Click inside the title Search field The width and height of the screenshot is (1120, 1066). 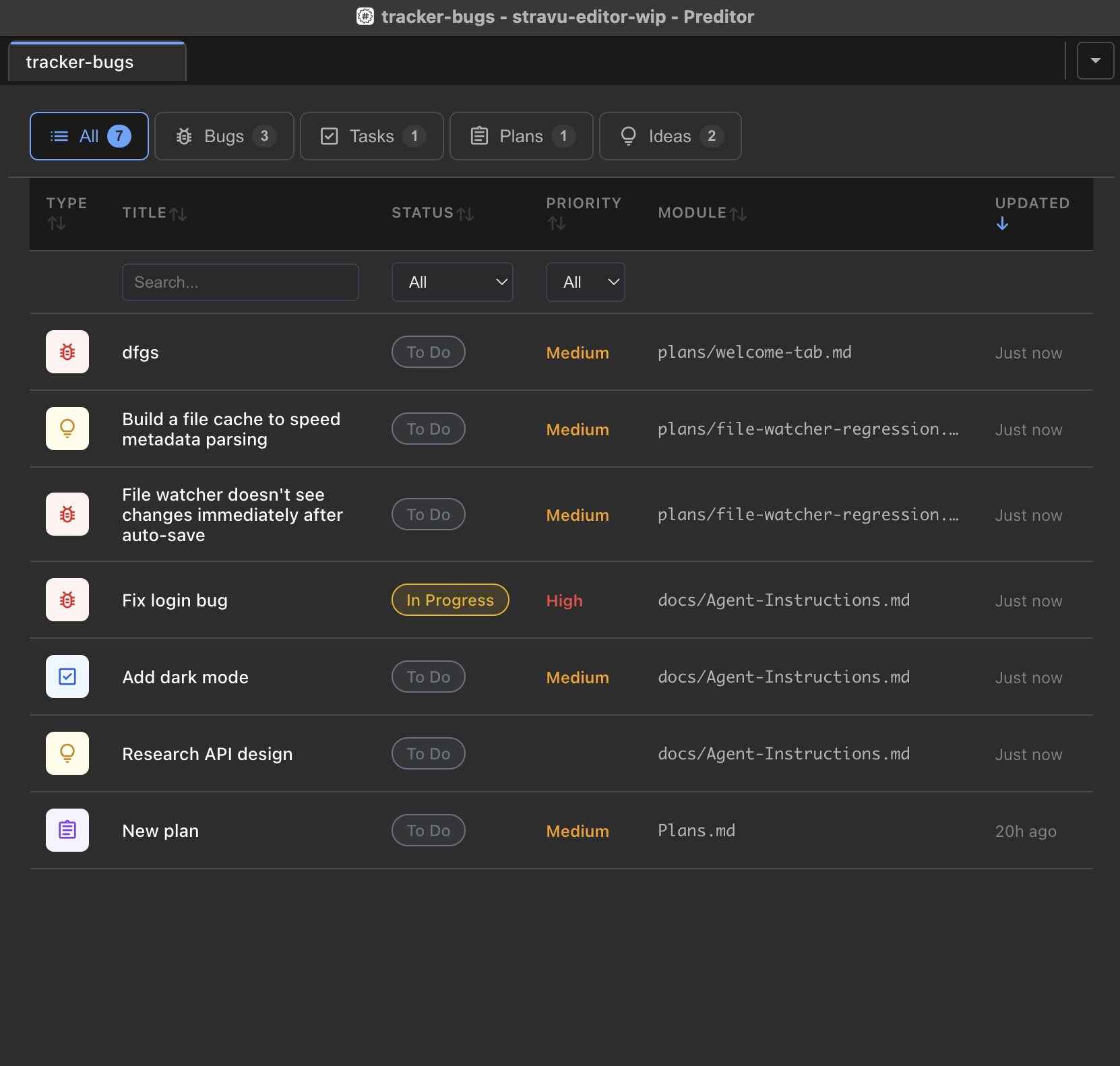click(241, 282)
